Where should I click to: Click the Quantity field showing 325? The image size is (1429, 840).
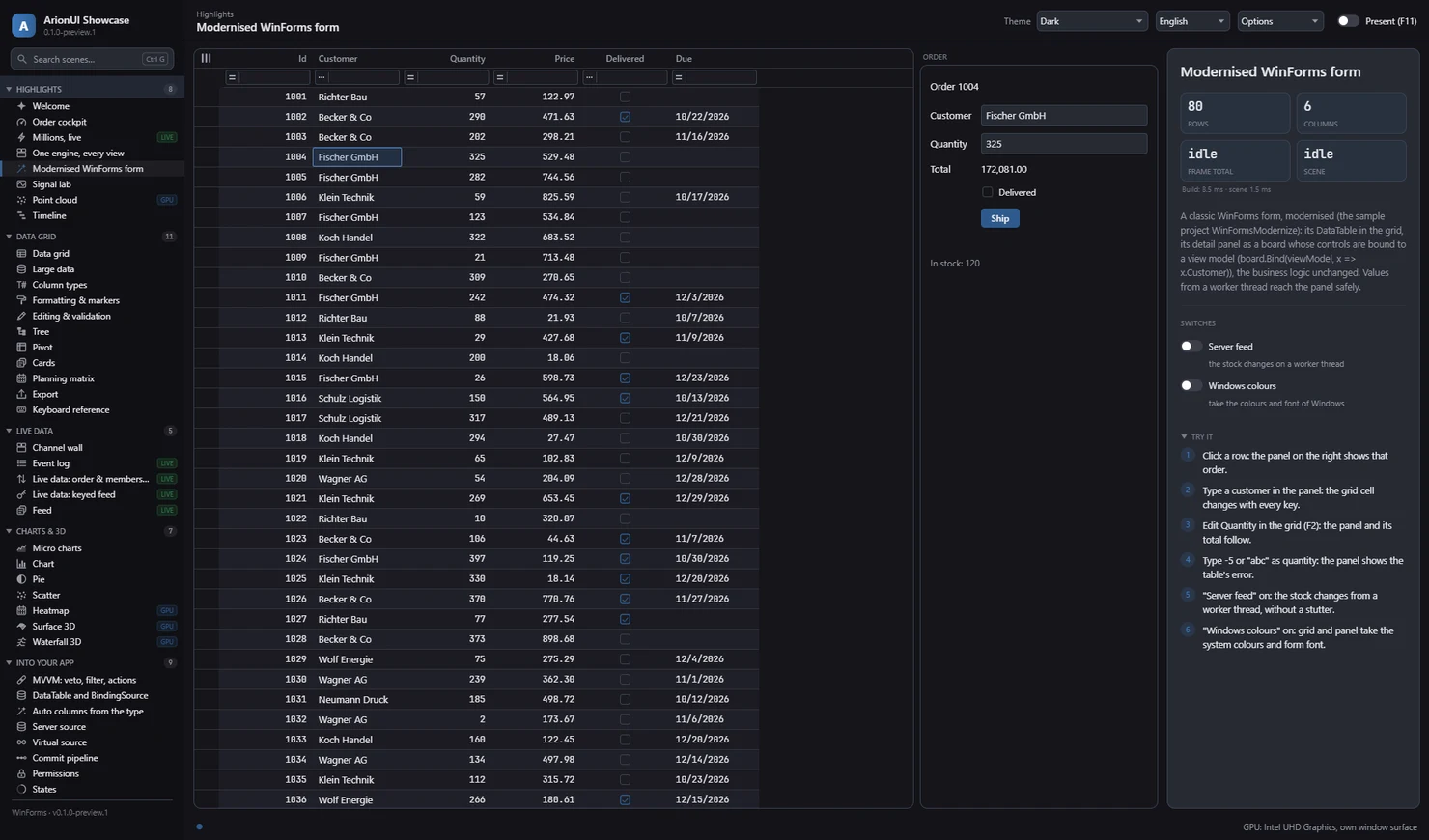[x=1064, y=144]
